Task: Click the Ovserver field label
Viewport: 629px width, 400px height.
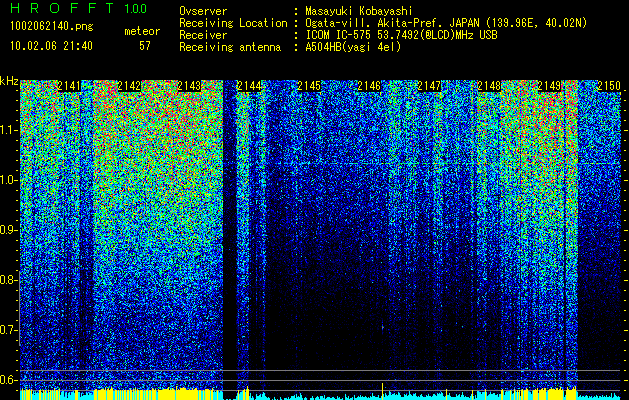Action: 203,11
